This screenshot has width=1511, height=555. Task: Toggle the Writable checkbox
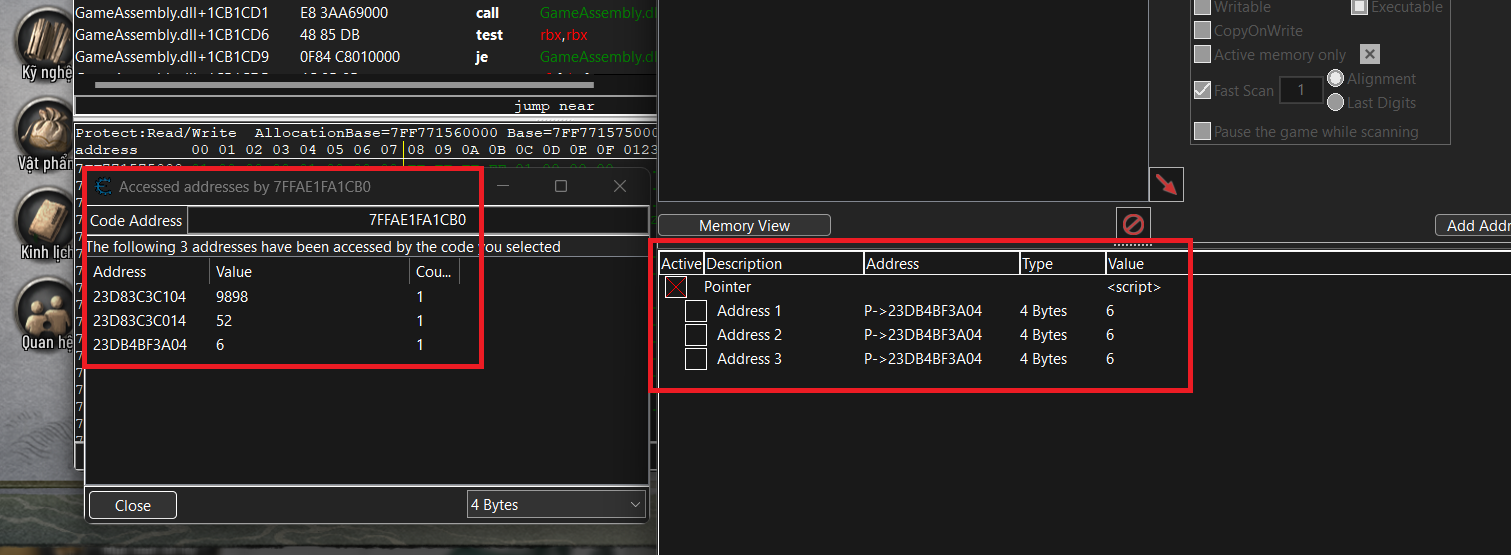pos(1202,7)
